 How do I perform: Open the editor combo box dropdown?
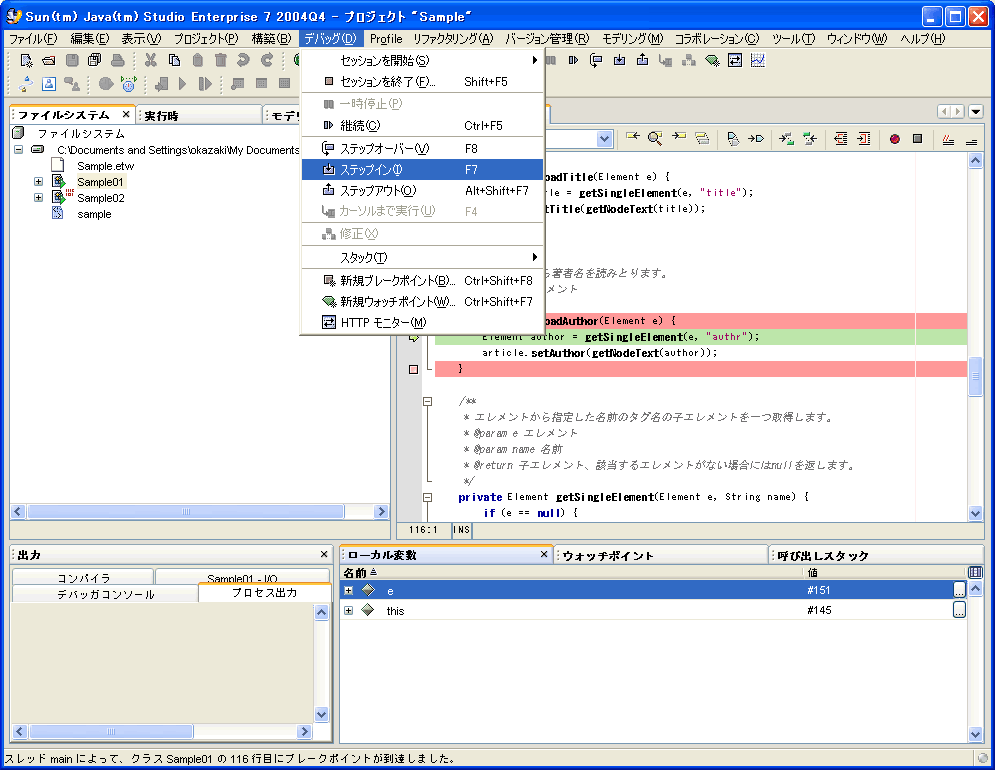pyautogui.click(x=604, y=138)
